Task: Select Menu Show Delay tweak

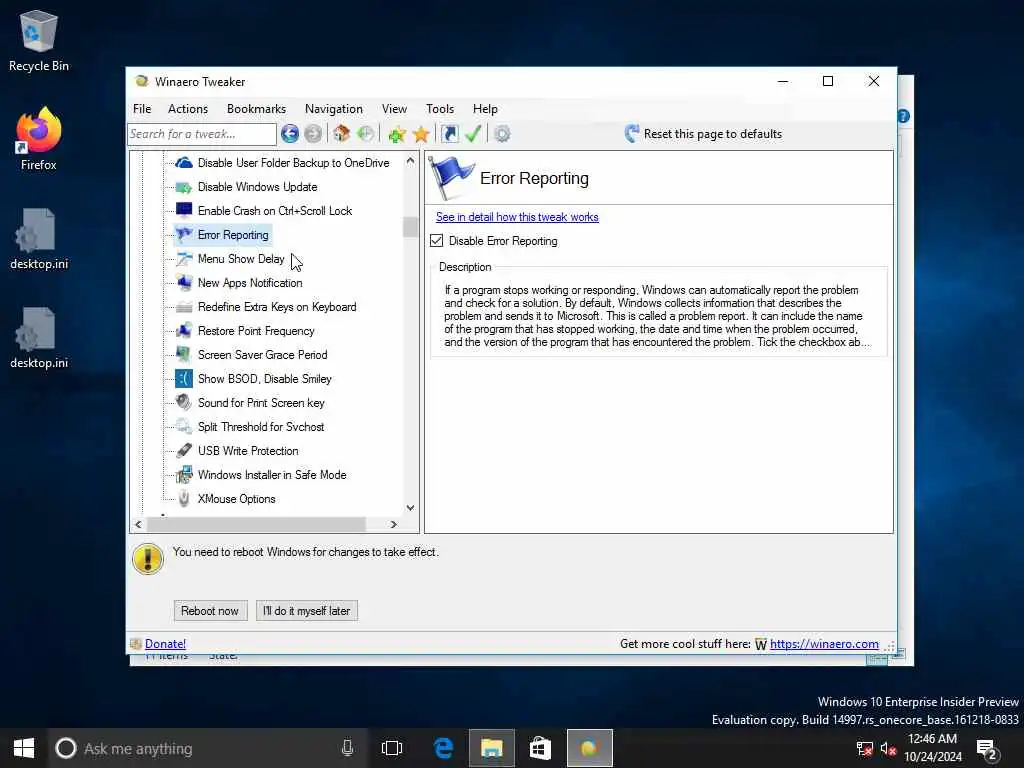Action: [241, 259]
